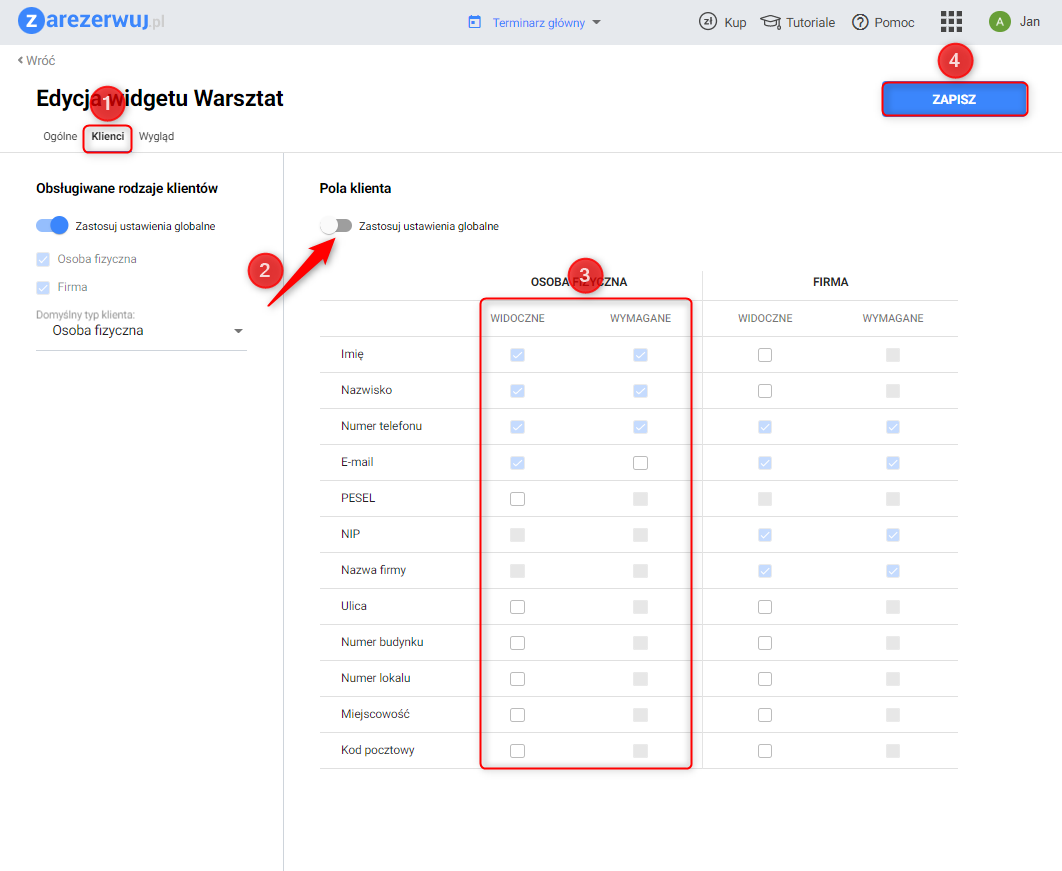Viewport: 1062px width, 871px height.
Task: Open the Pomoc link in header
Action: pyautogui.click(x=894, y=22)
